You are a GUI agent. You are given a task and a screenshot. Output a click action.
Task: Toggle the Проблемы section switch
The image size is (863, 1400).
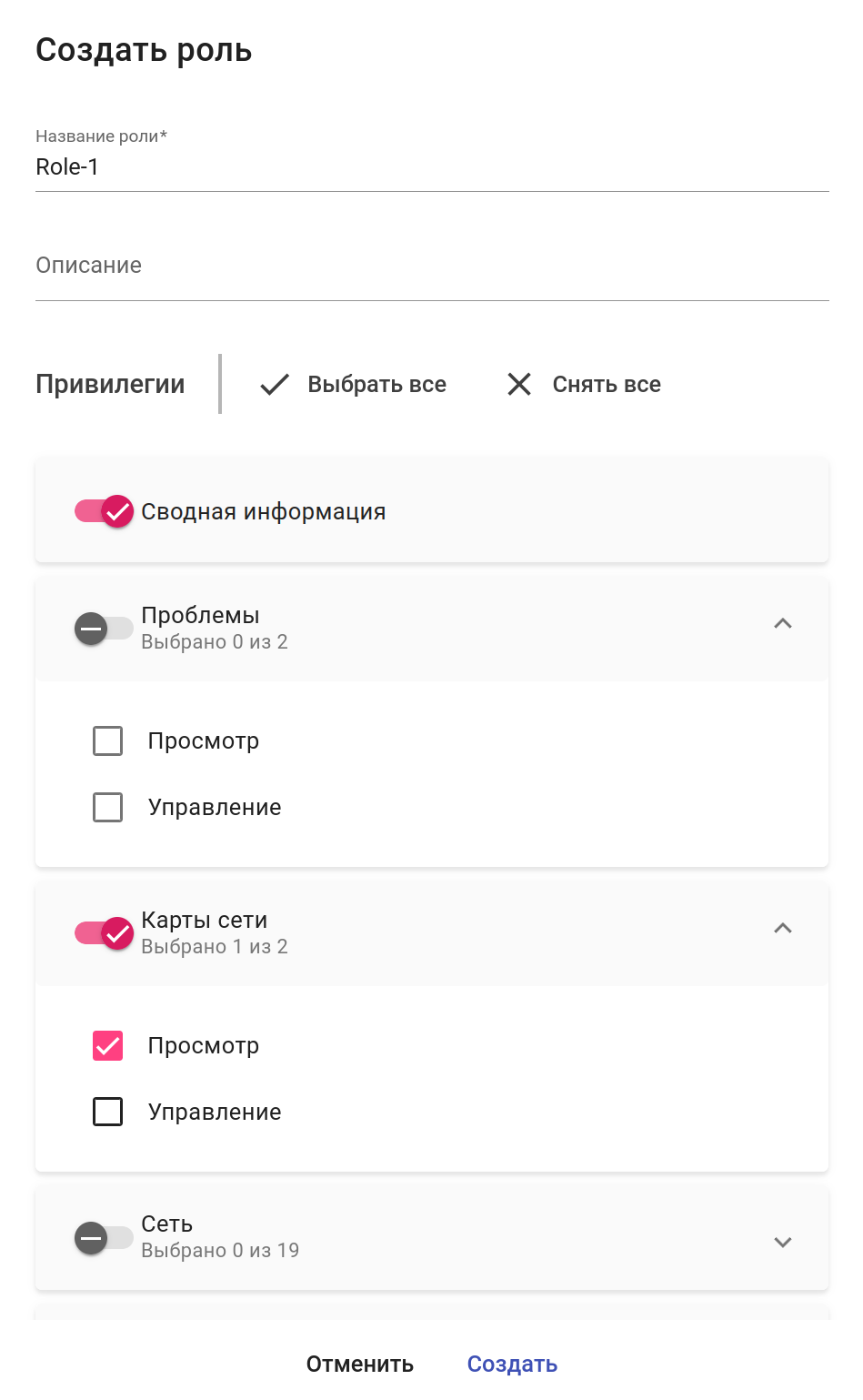click(x=105, y=629)
